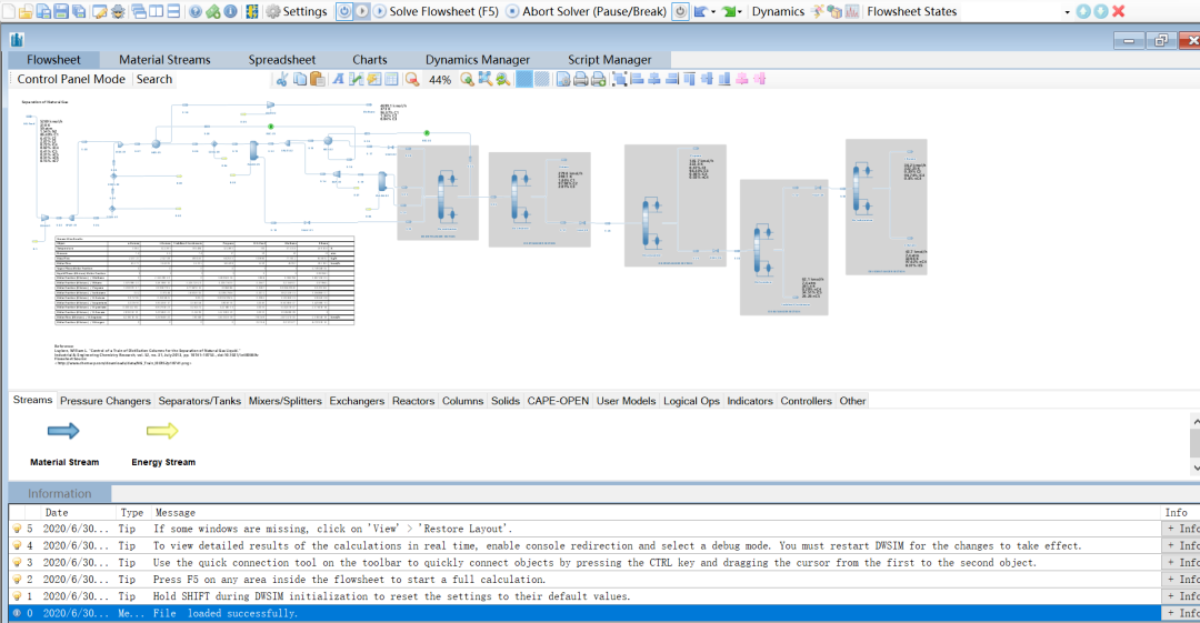This screenshot has height=623, width=1200.
Task: Click the scissors Cut icon
Action: pos(282,80)
